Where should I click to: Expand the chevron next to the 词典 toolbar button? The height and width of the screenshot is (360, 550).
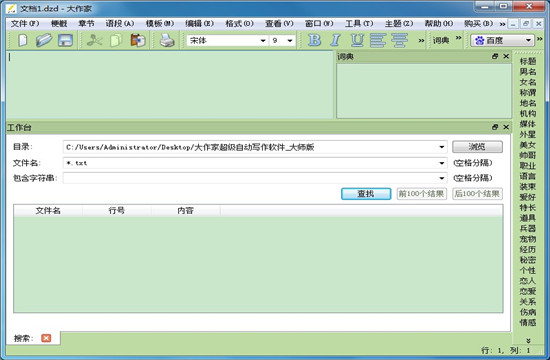click(458, 38)
